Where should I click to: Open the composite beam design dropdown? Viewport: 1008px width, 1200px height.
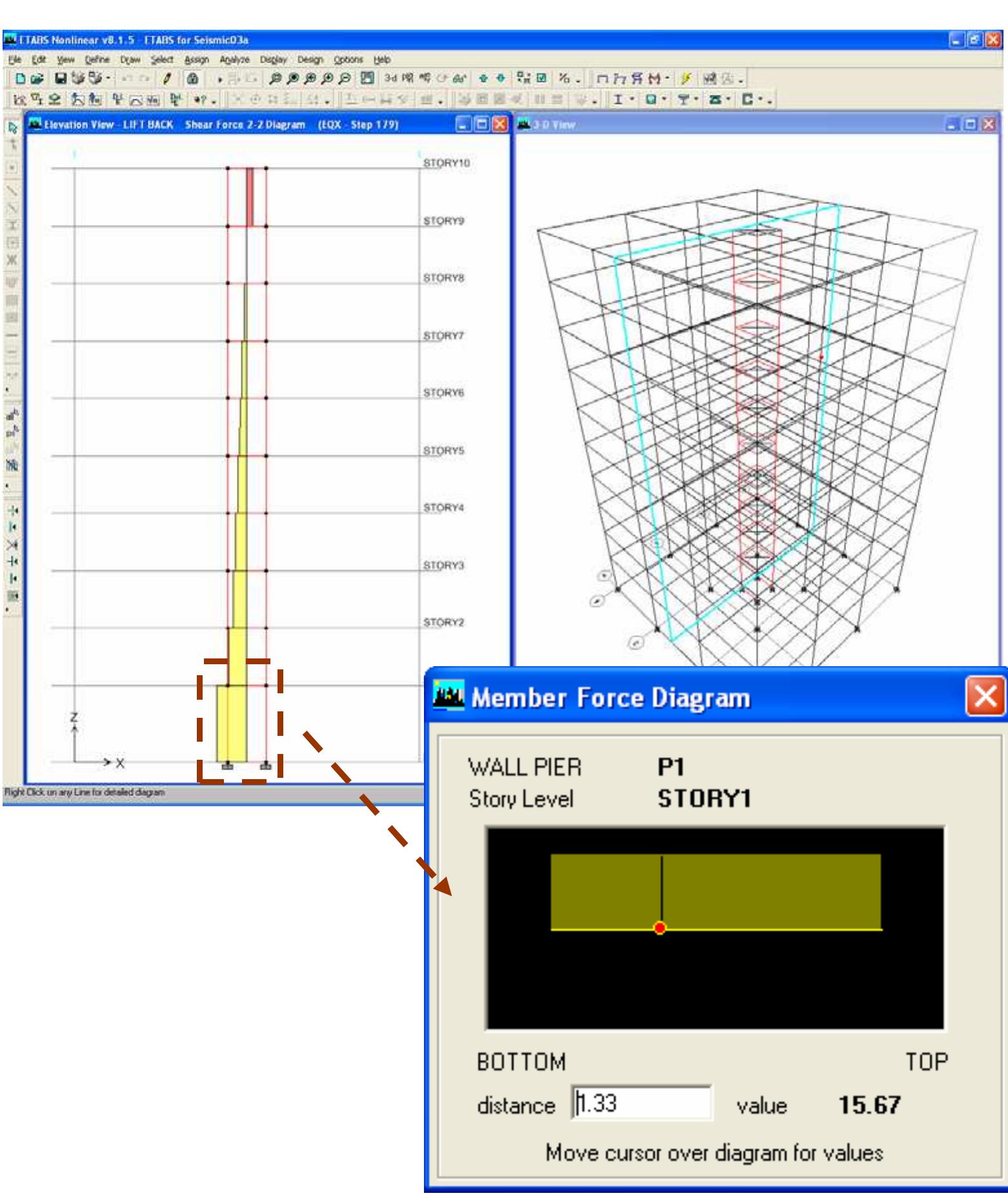[x=696, y=99]
